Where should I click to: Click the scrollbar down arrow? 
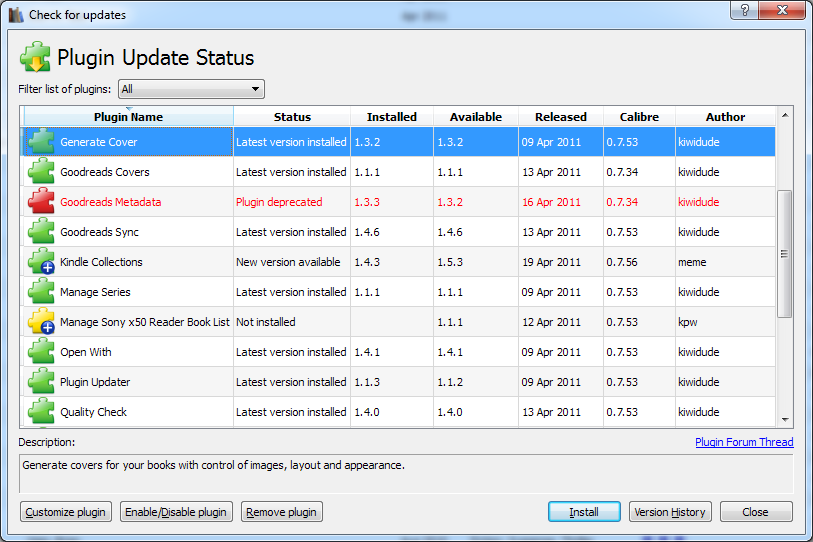pos(785,420)
